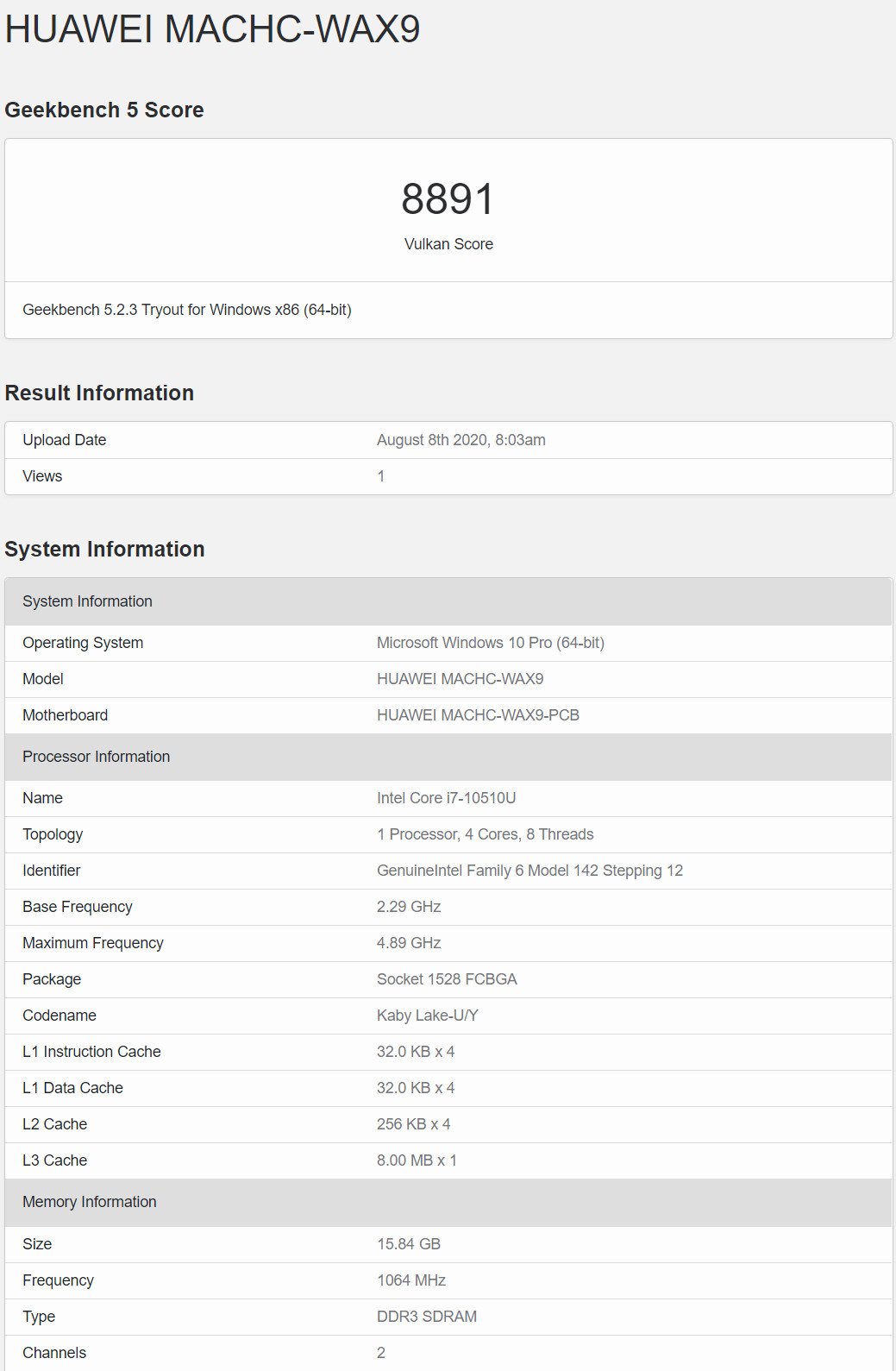Screen dimensions: 896x1371
Task: Select the 4.89 GHz value
Action: 409,943
